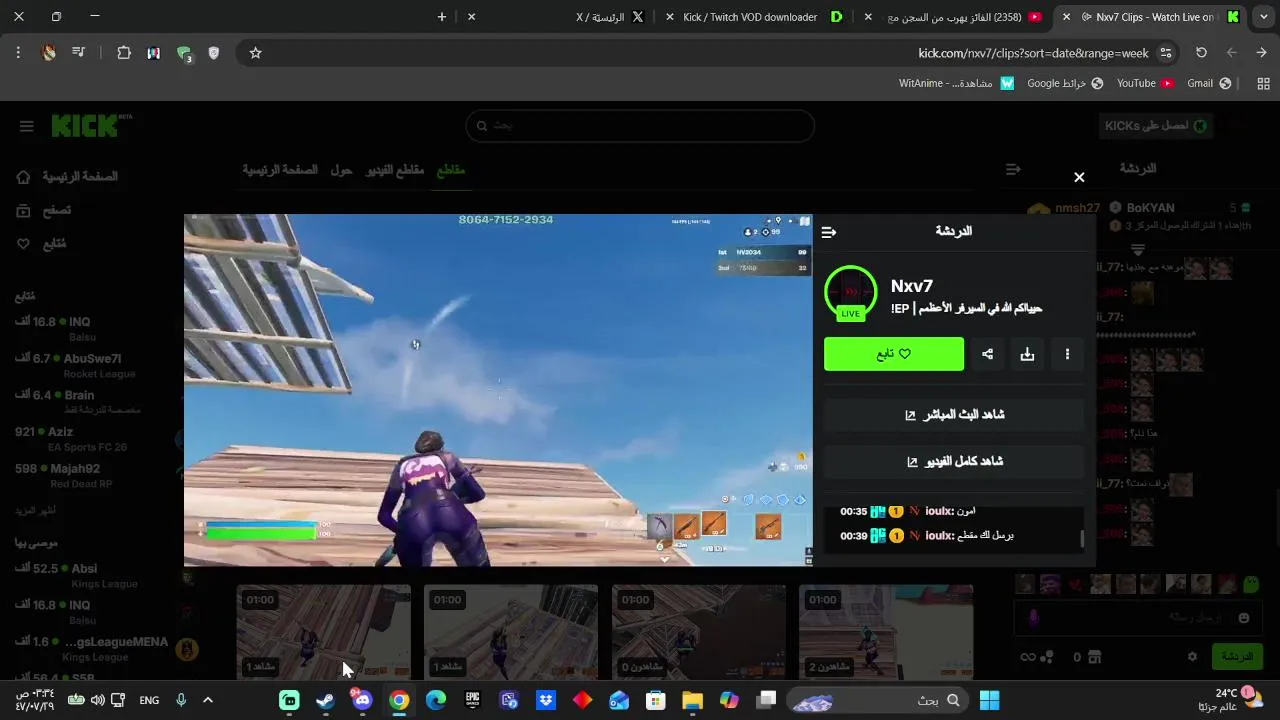
Task: Open the YouTube bookmark
Action: 1145,83
